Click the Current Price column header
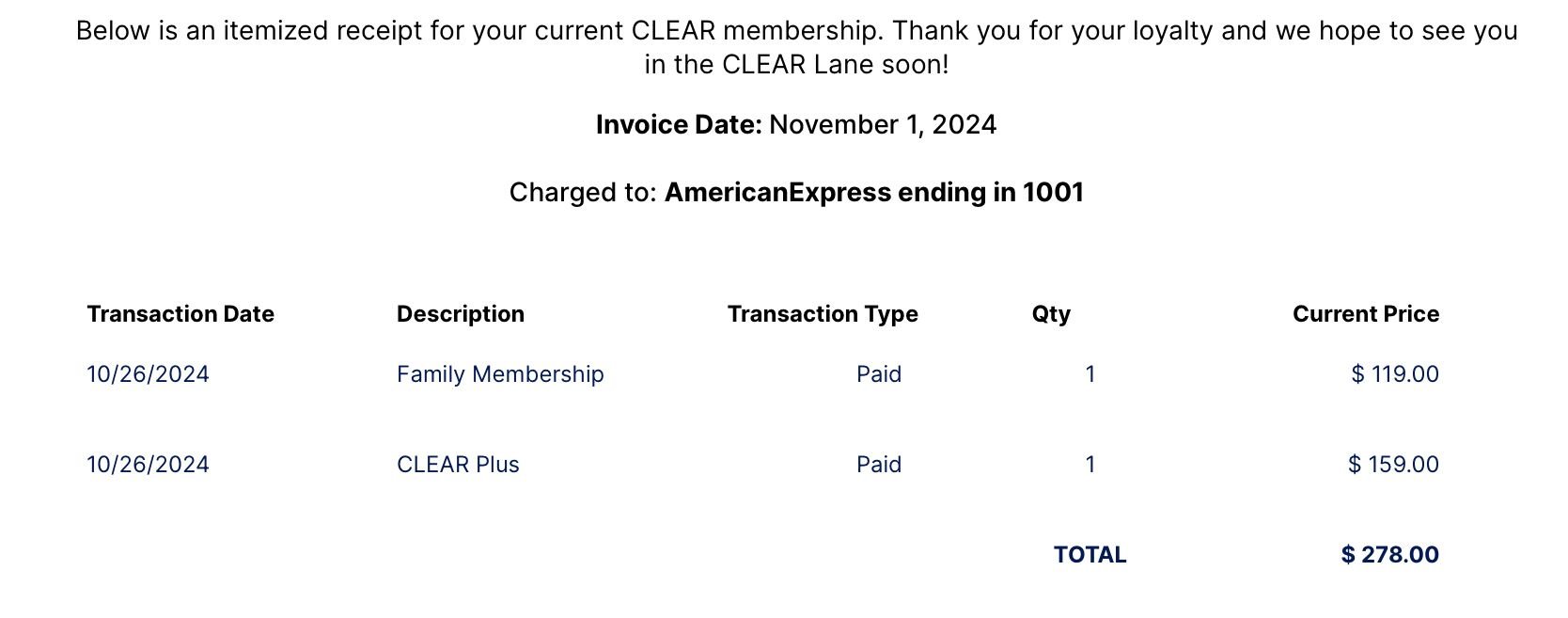Image resolution: width=1568 pixels, height=618 pixels. (x=1365, y=314)
